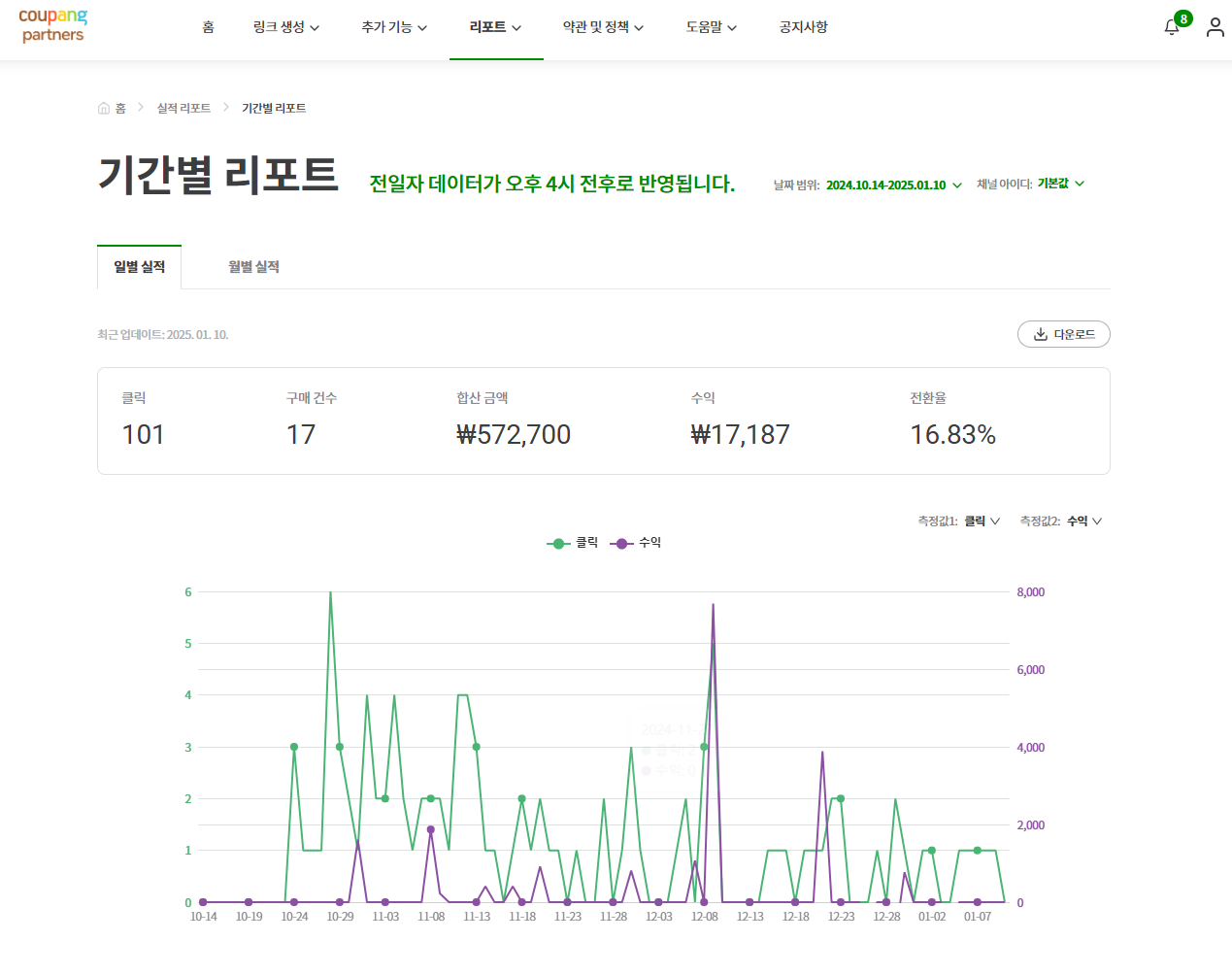Click the purple revenue peak near 12-08
This screenshot has width=1232, height=975.
[714, 604]
